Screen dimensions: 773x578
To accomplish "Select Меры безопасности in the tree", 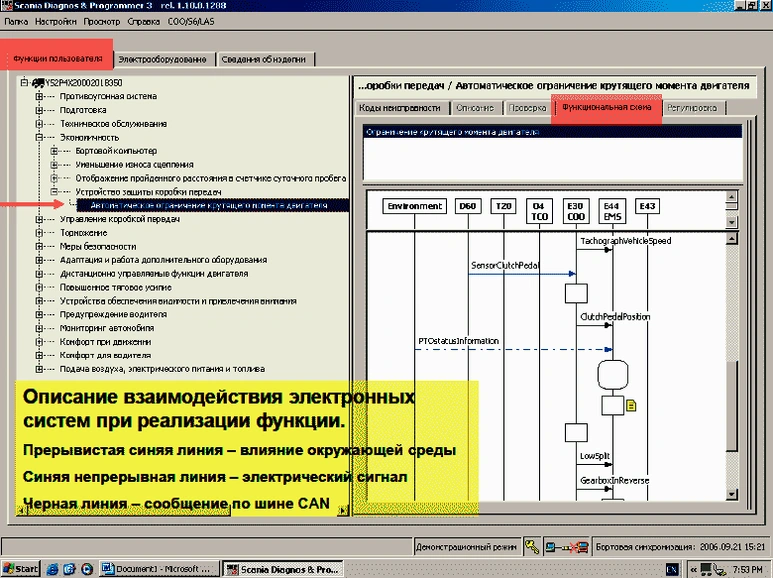I will point(97,246).
